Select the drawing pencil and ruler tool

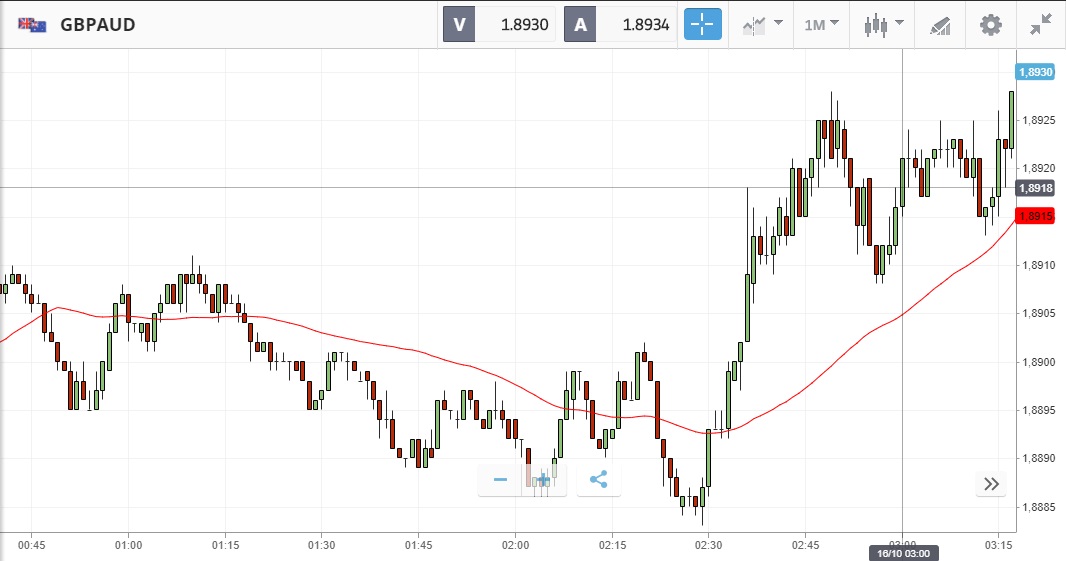pyautogui.click(x=940, y=26)
